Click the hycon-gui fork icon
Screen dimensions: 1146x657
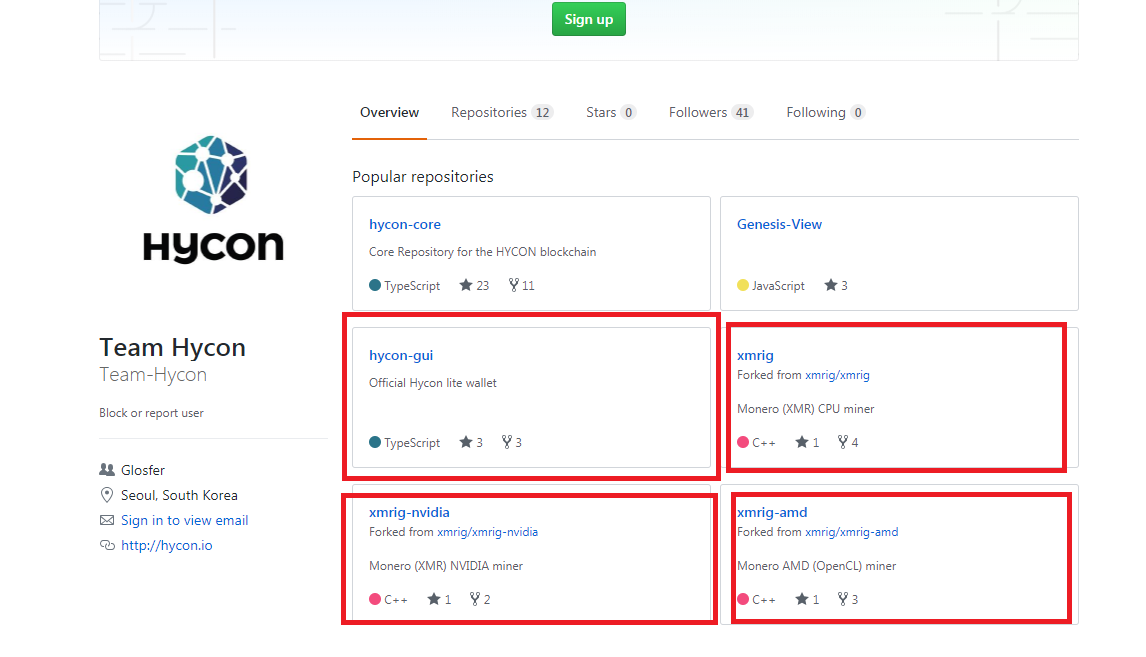pyautogui.click(x=506, y=442)
